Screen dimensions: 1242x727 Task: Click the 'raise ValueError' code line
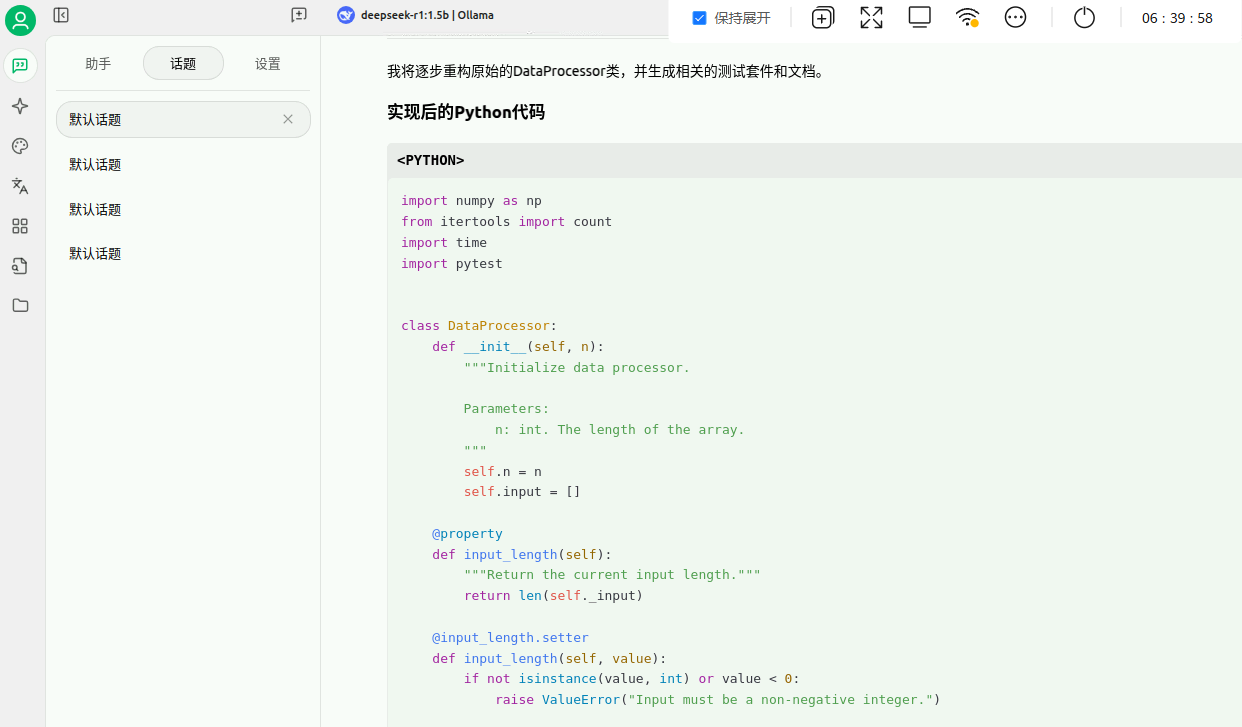[718, 699]
